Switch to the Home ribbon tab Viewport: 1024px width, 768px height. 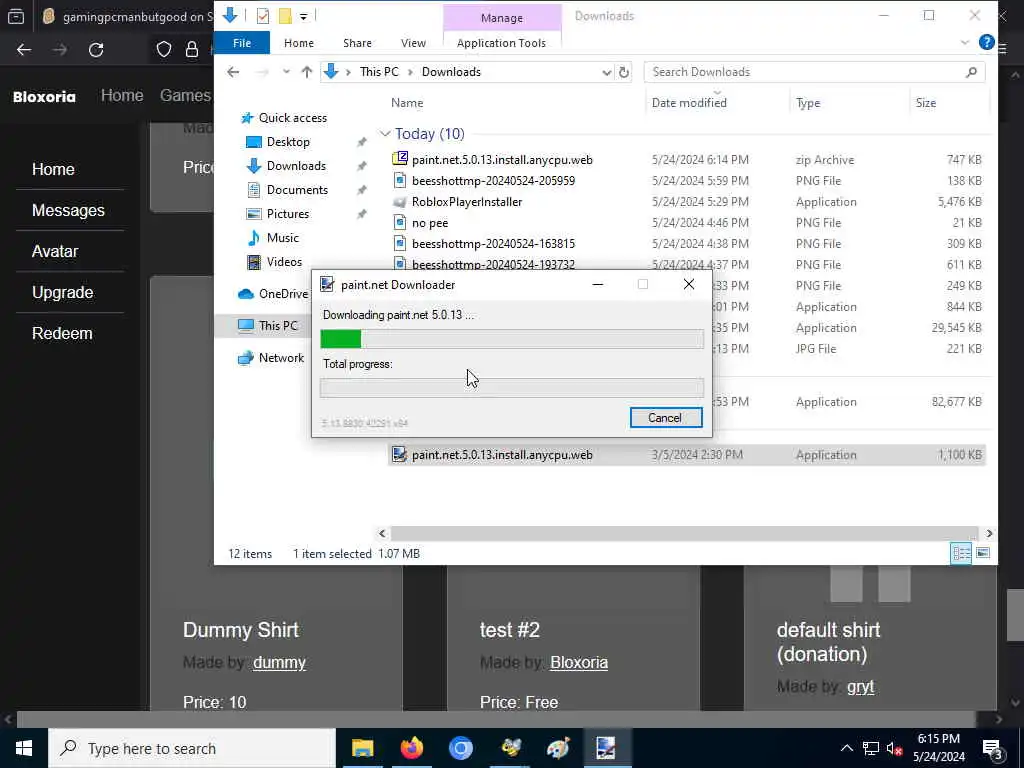(298, 43)
